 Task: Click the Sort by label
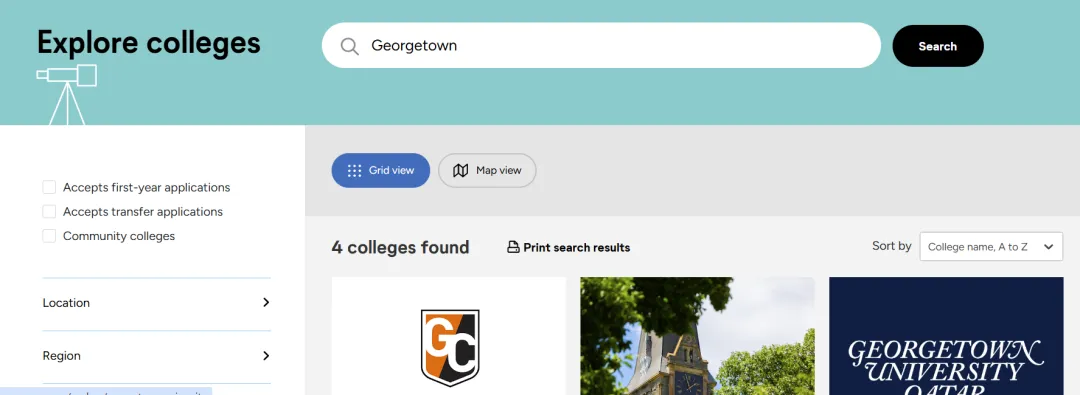(891, 246)
